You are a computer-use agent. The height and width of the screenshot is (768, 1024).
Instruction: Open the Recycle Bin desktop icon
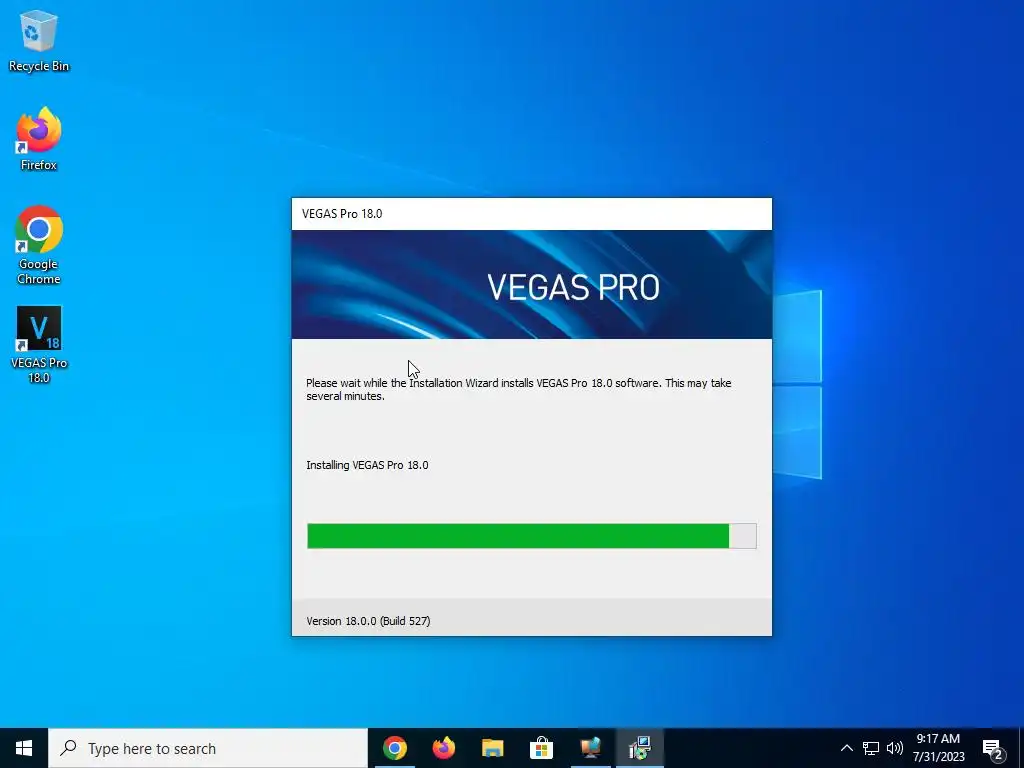tap(39, 40)
